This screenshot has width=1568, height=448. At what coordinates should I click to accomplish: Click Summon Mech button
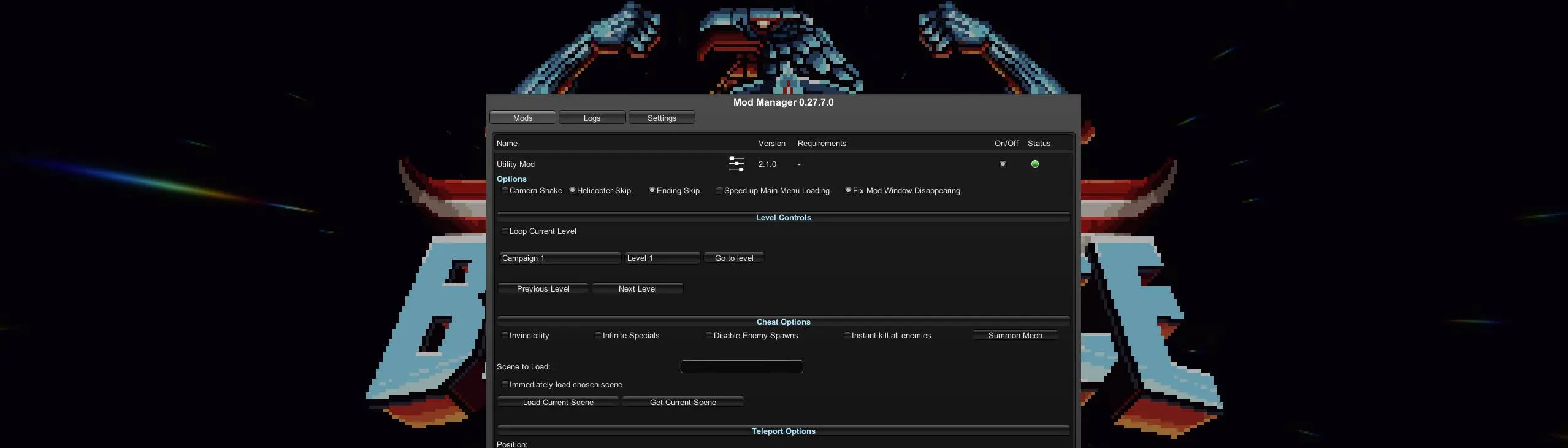1015,335
